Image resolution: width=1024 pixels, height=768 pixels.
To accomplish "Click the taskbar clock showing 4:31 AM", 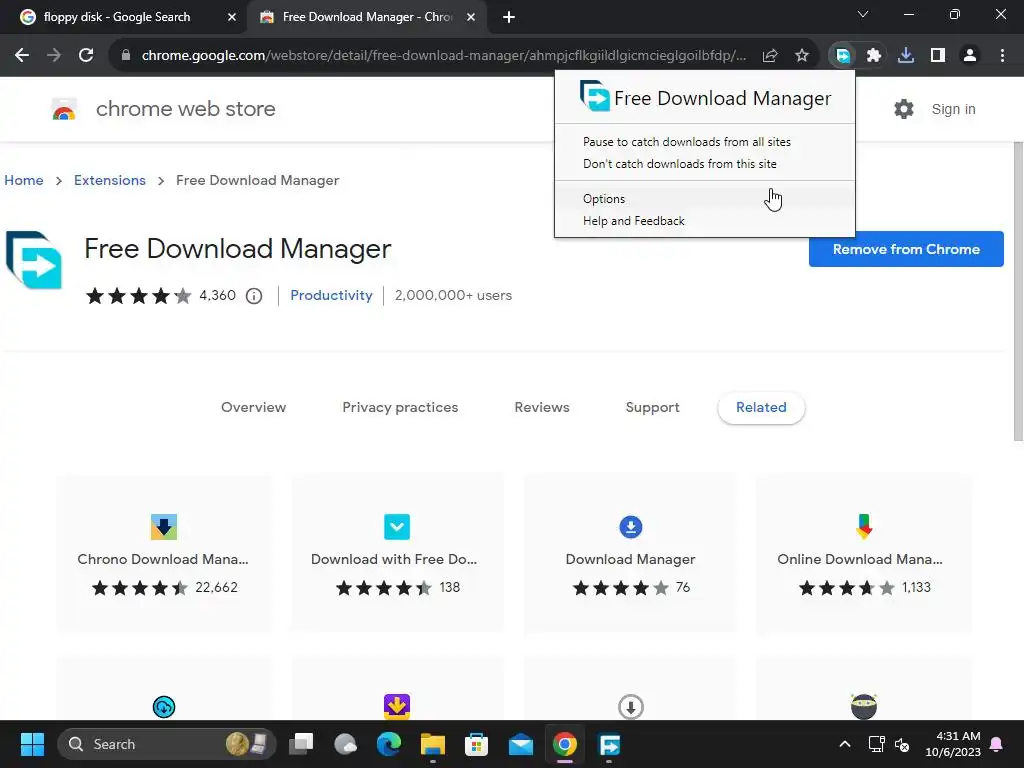I will [953, 744].
